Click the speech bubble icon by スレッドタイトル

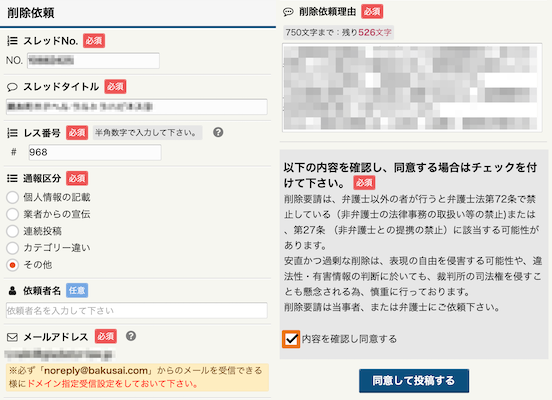point(12,87)
